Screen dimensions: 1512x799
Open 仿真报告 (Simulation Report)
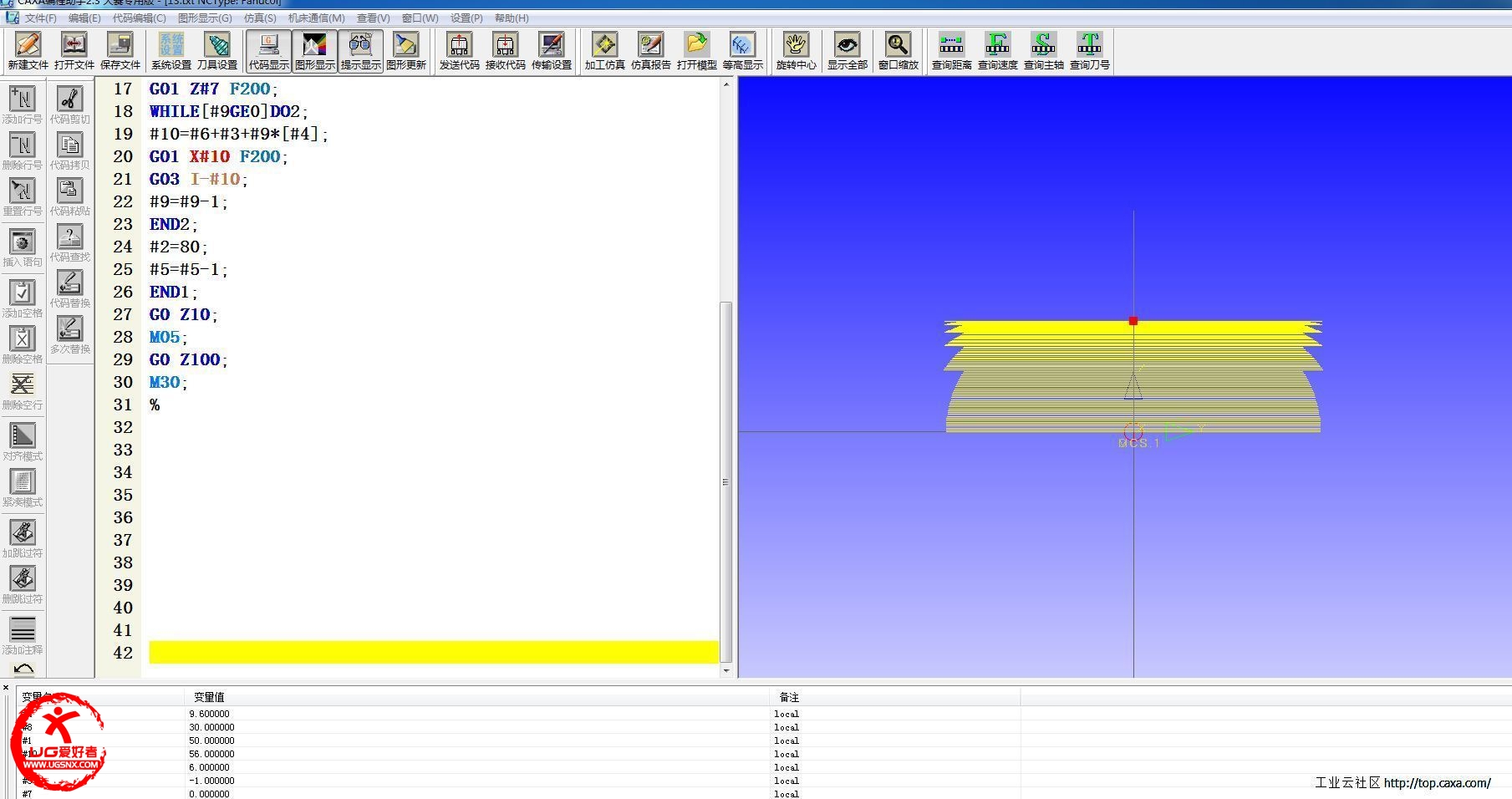[x=650, y=51]
